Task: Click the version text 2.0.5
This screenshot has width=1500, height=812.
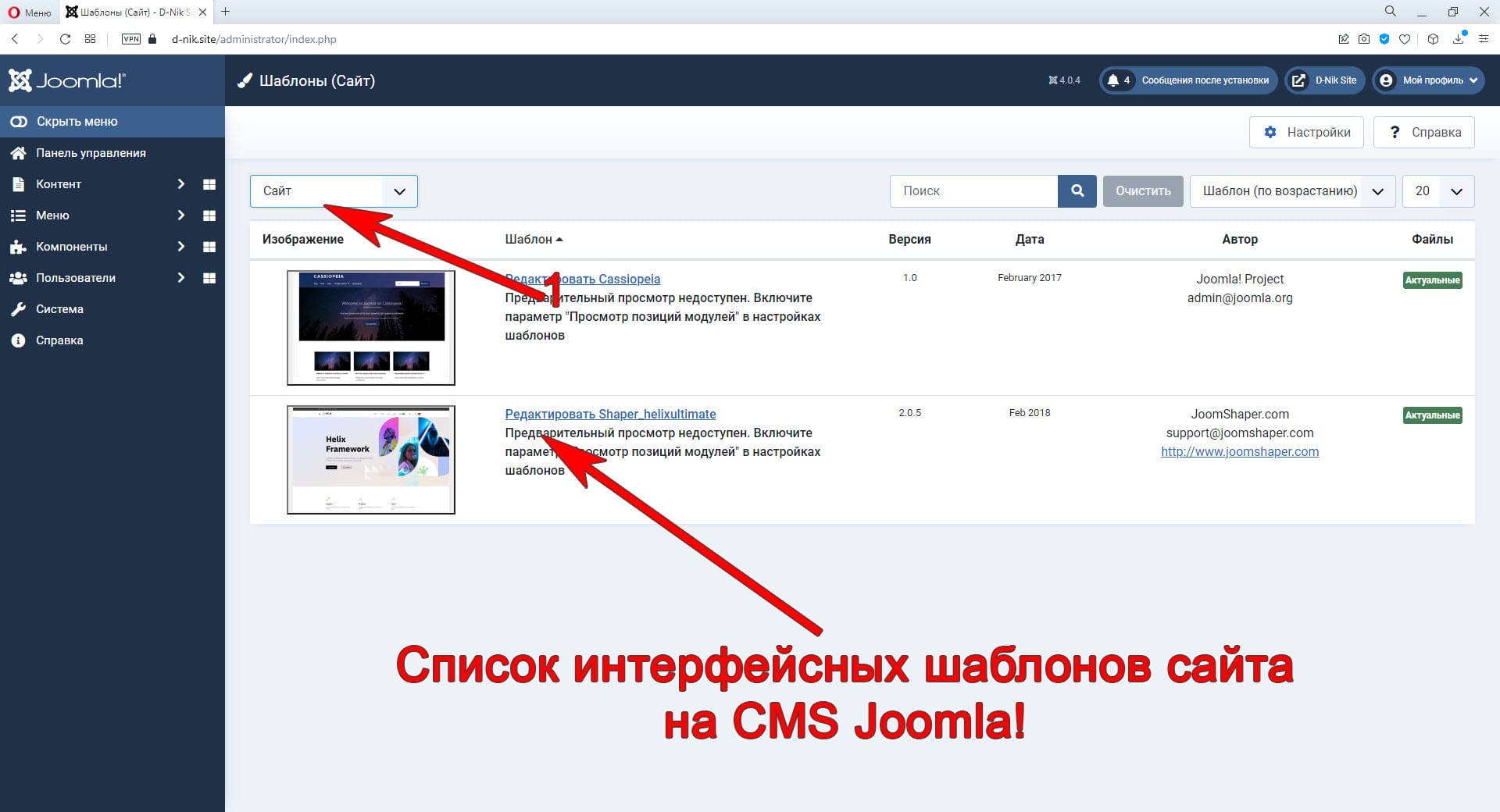Action: [x=909, y=413]
